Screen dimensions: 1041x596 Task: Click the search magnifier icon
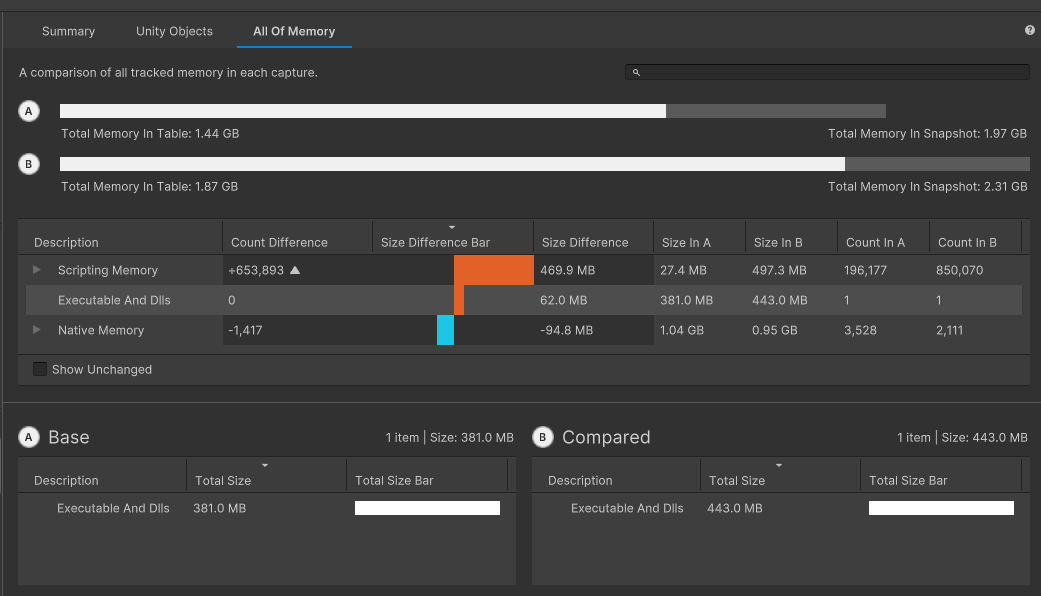[x=637, y=72]
